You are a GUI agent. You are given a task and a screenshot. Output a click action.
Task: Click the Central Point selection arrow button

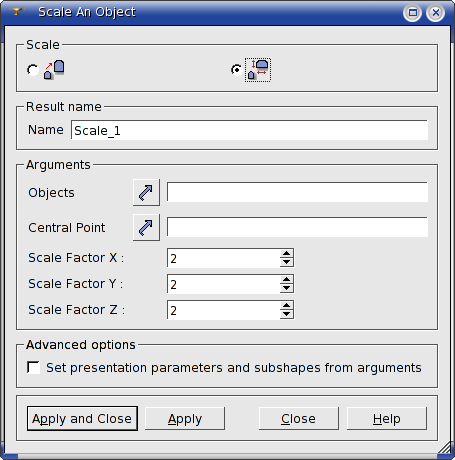[146, 227]
